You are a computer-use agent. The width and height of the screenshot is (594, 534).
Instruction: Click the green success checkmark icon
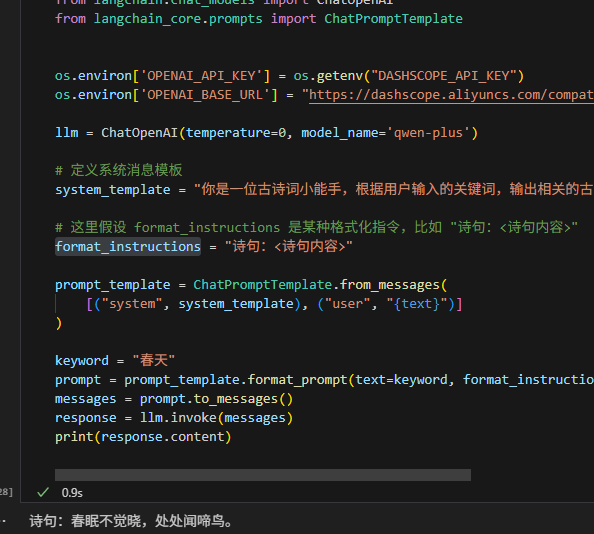[x=43, y=492]
